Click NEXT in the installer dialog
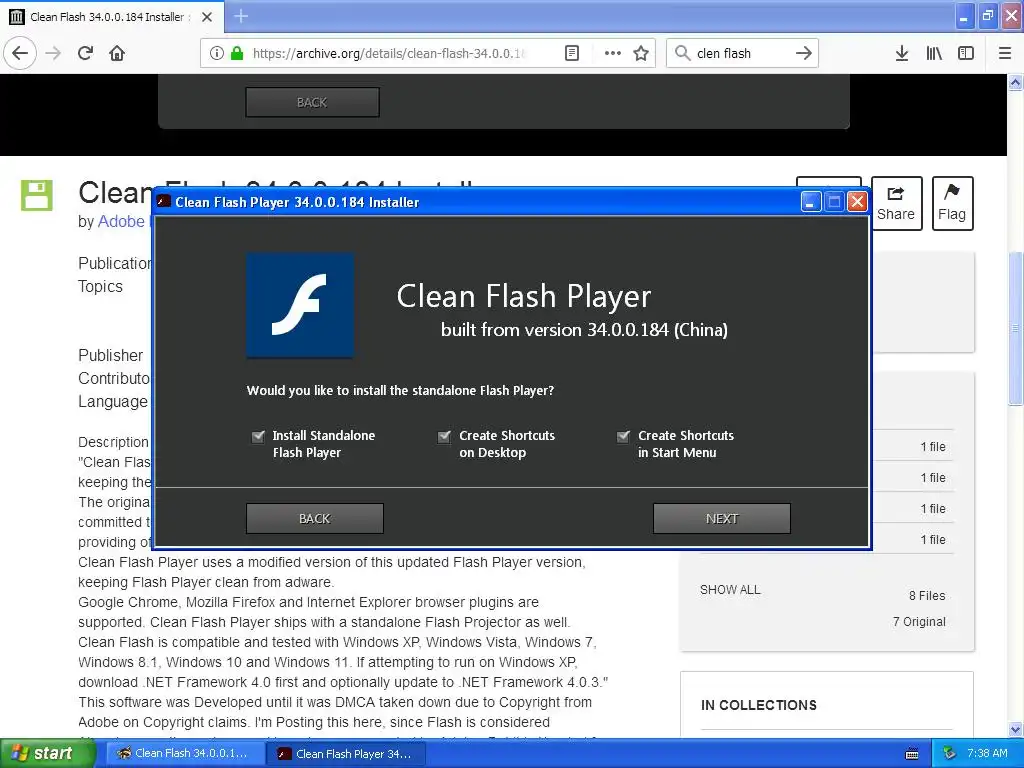The height and width of the screenshot is (768, 1024). [722, 519]
